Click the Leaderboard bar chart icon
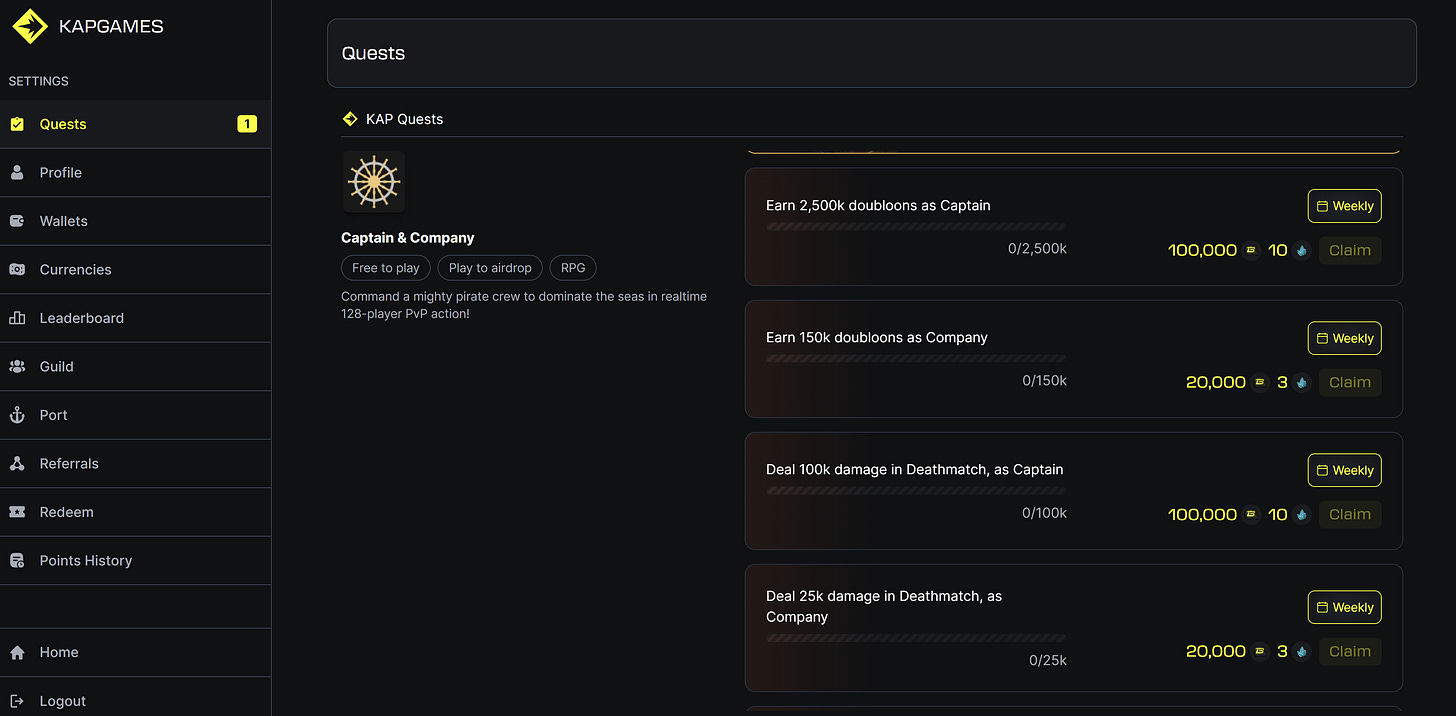 [17, 318]
